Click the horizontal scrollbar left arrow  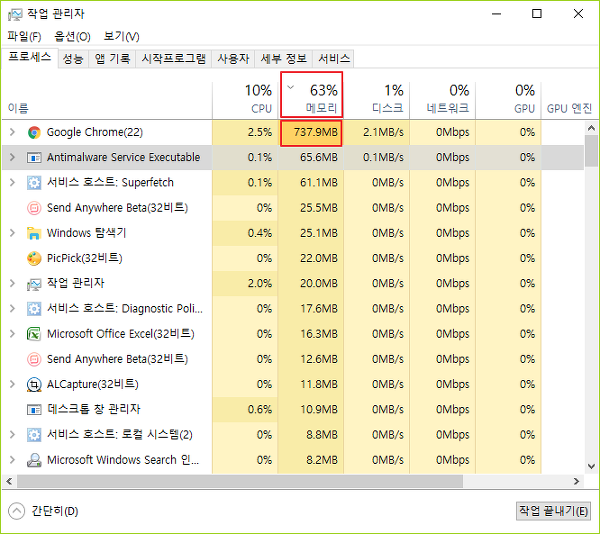coord(9,481)
